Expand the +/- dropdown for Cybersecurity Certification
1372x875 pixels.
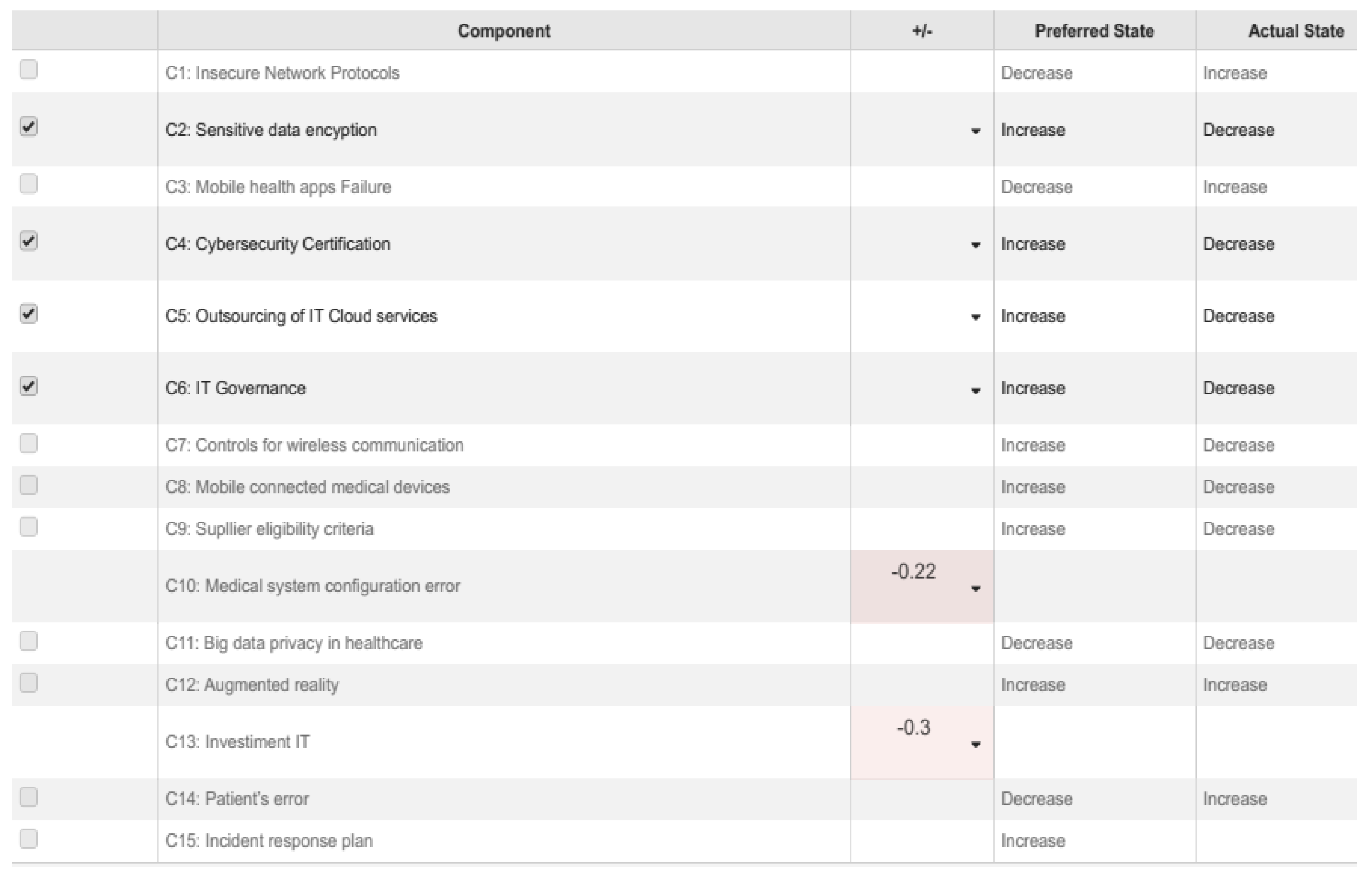point(976,245)
